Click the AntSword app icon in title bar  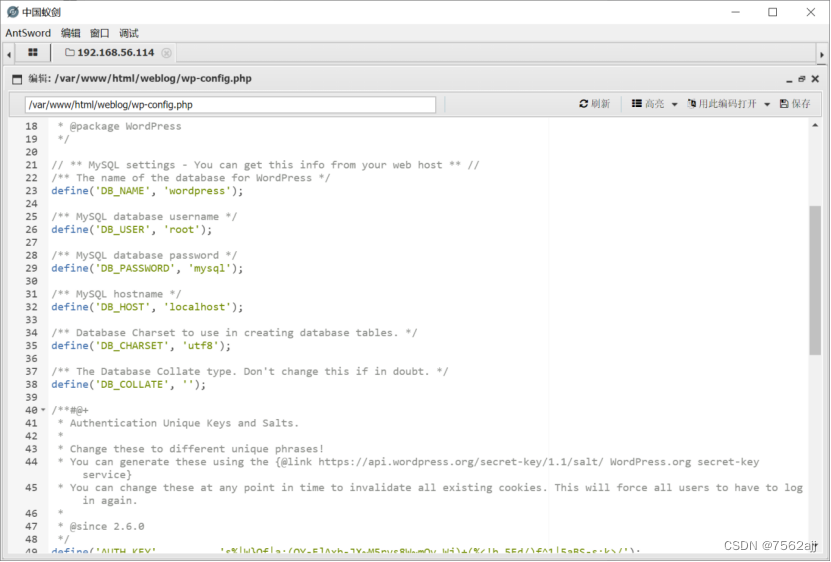coord(13,12)
